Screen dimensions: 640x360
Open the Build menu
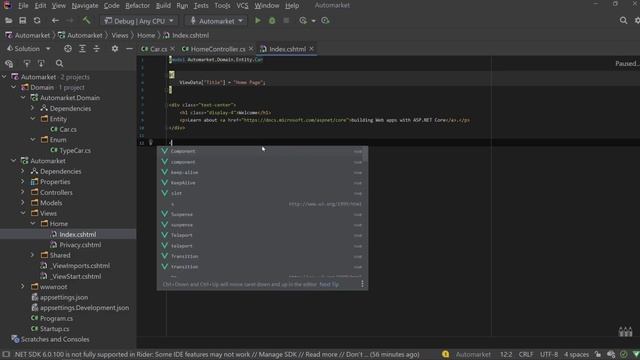click(x=163, y=5)
